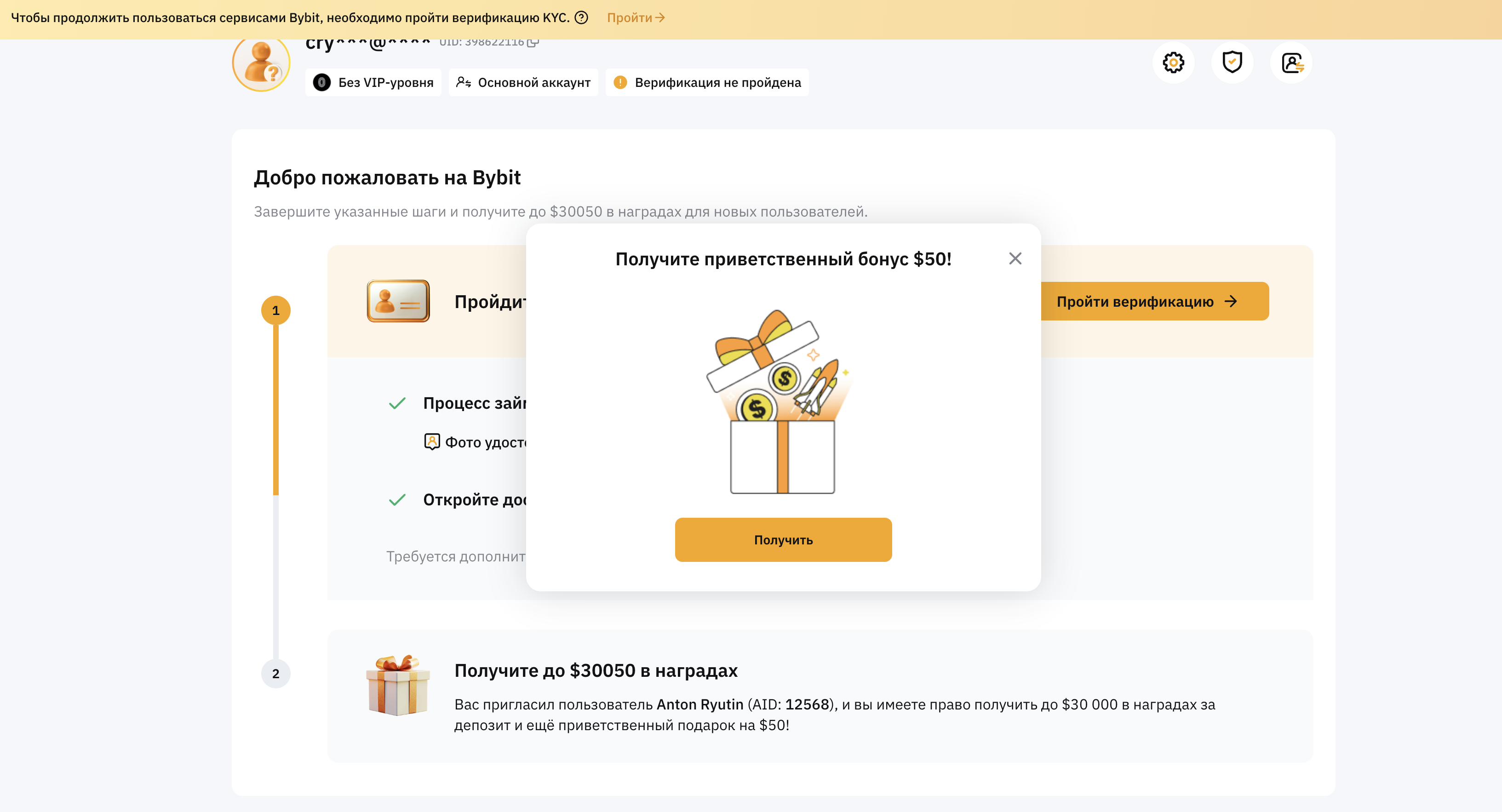Click Верификация не пройдена status badge
The height and width of the screenshot is (812, 1502).
point(707,82)
